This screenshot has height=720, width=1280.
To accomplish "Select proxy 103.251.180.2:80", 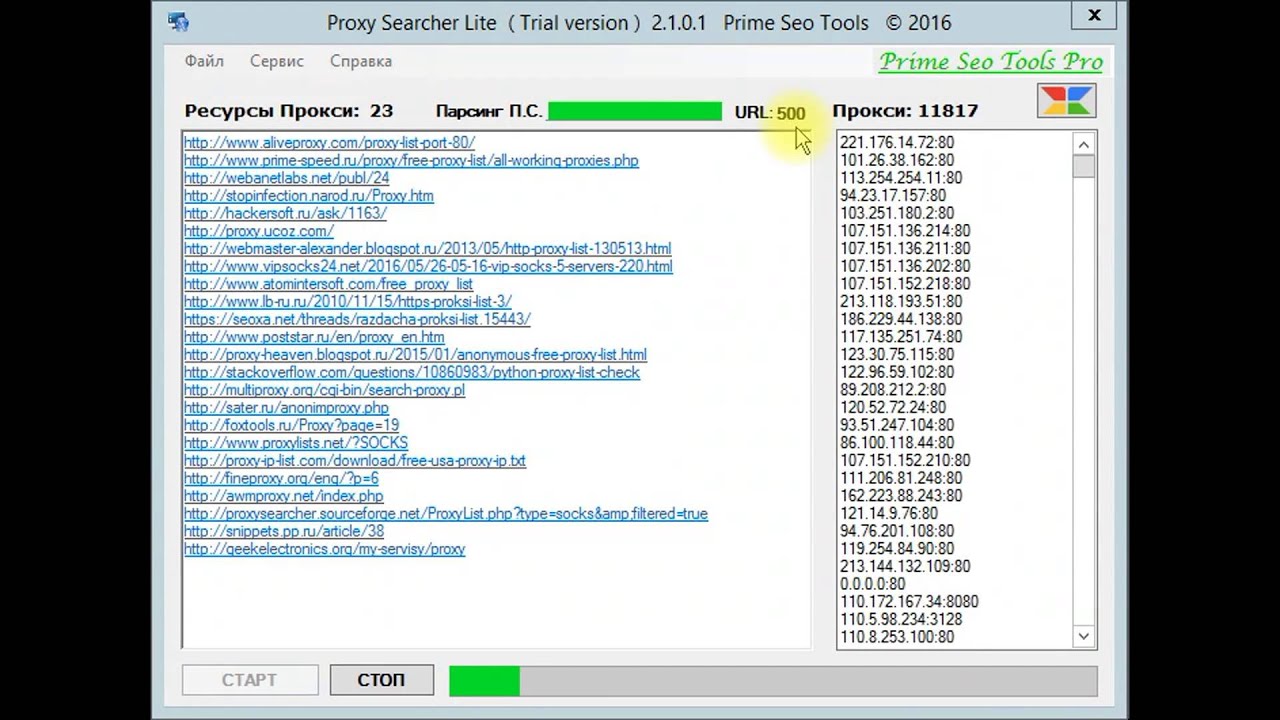I will (x=897, y=213).
